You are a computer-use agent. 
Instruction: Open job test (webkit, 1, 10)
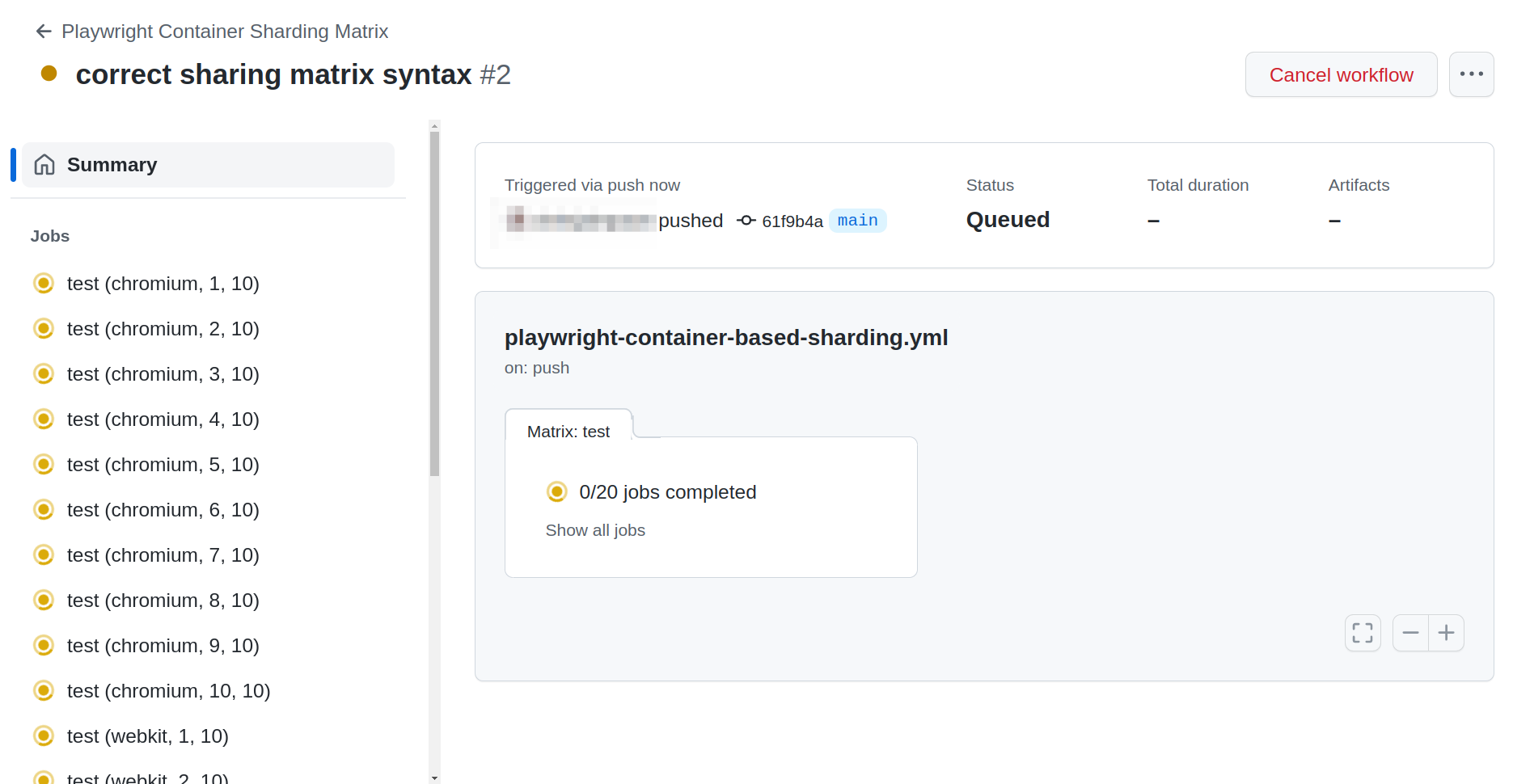click(147, 736)
